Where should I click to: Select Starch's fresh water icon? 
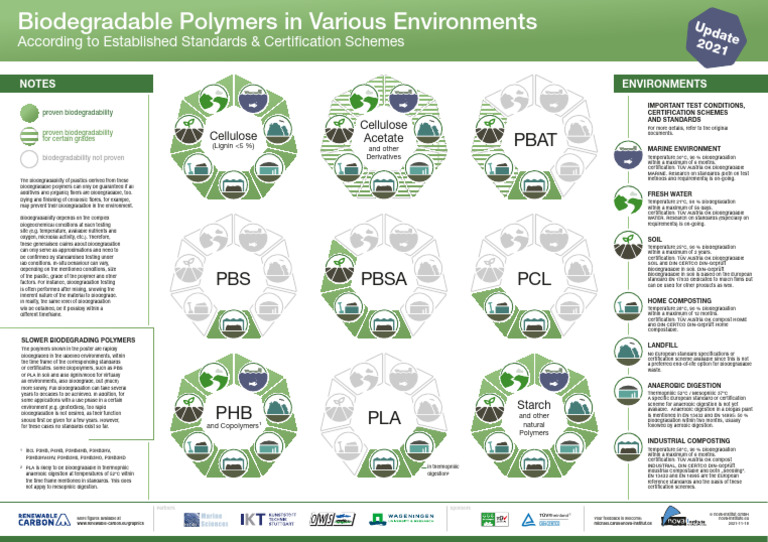[x=514, y=378]
